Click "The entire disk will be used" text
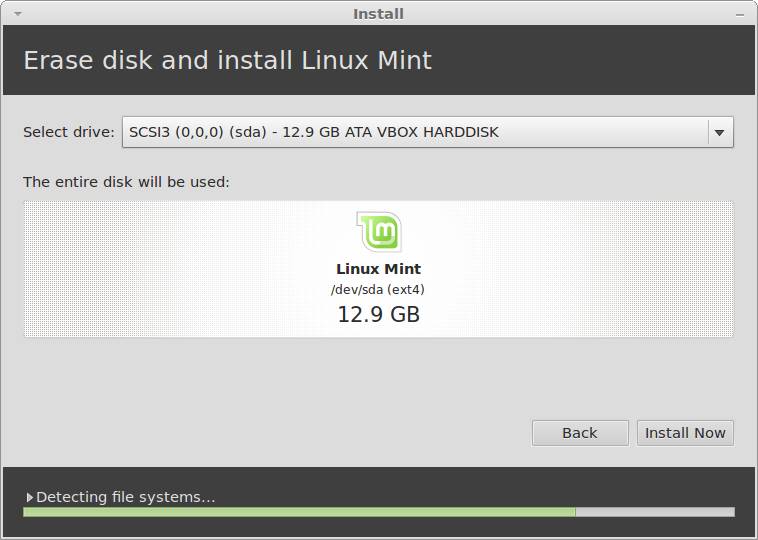This screenshot has width=758, height=540. tap(126, 182)
